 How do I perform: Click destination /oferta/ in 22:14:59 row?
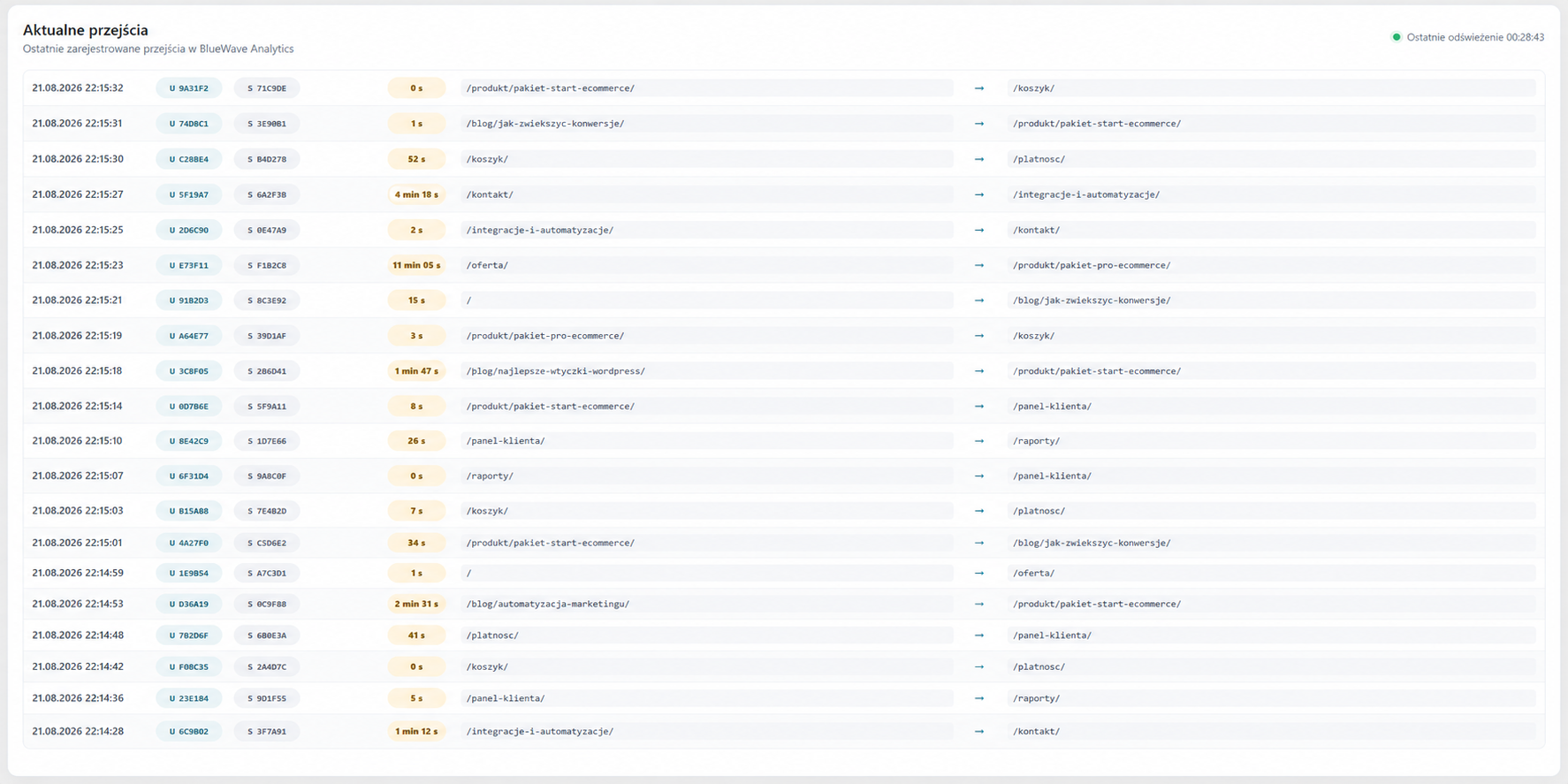point(1271,573)
